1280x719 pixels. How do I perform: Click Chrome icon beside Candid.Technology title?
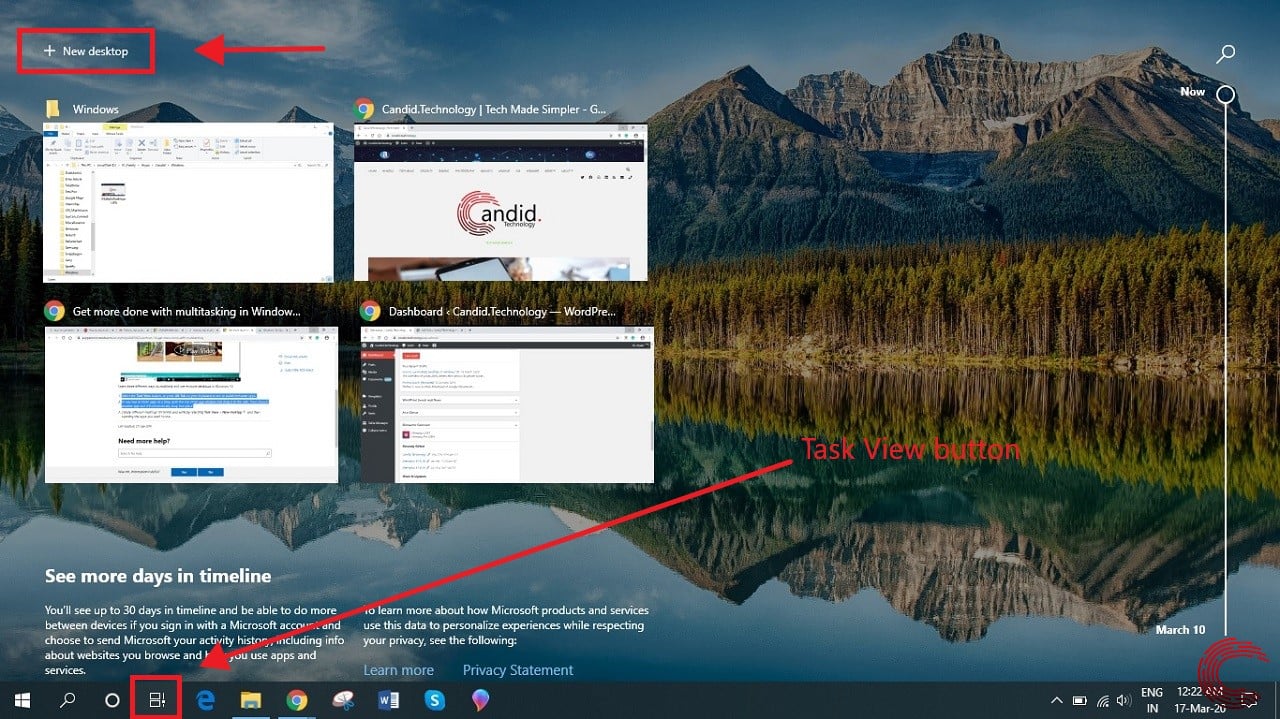[x=364, y=109]
